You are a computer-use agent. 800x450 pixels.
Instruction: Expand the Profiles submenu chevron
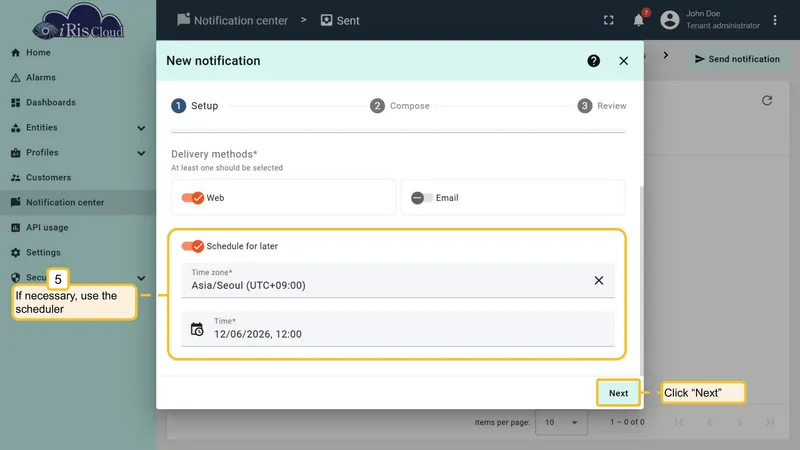coord(141,153)
